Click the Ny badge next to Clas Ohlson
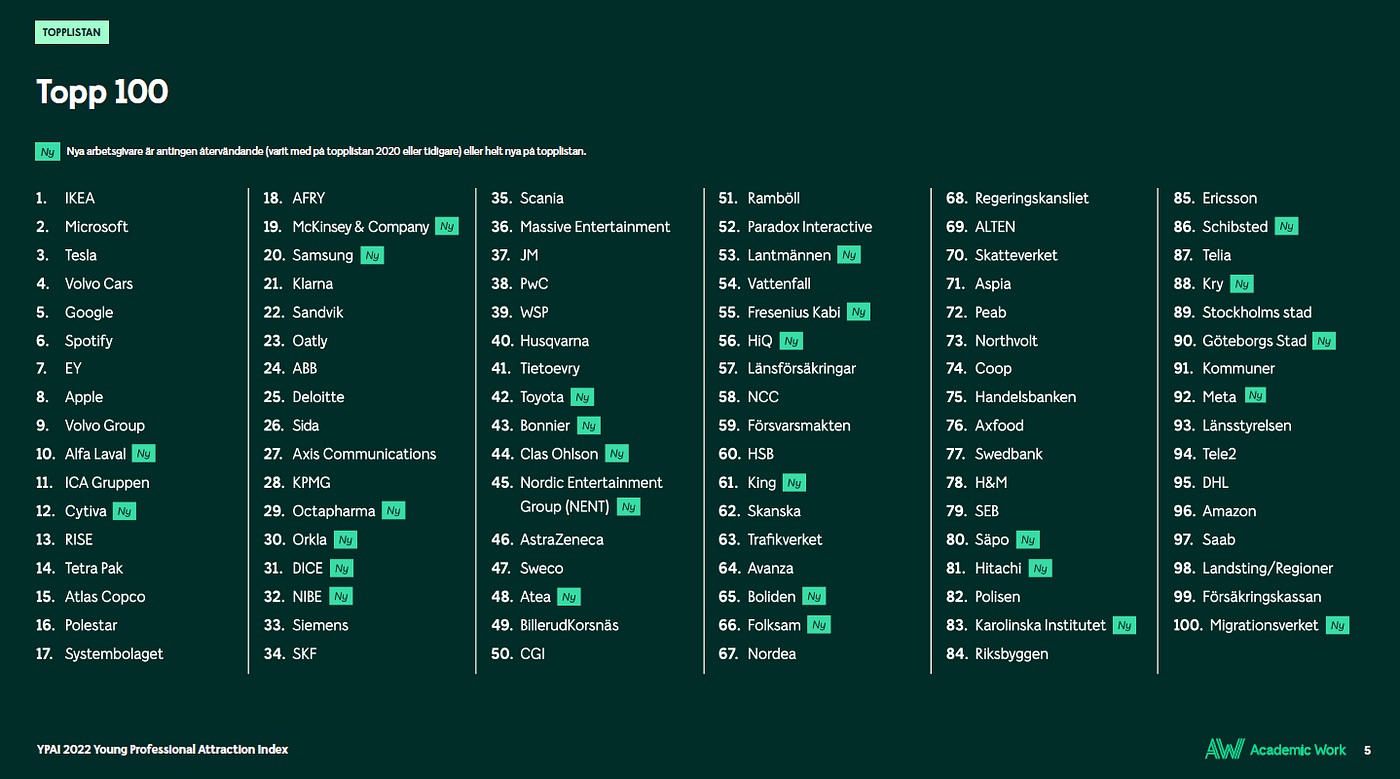1400x779 pixels. coord(617,454)
